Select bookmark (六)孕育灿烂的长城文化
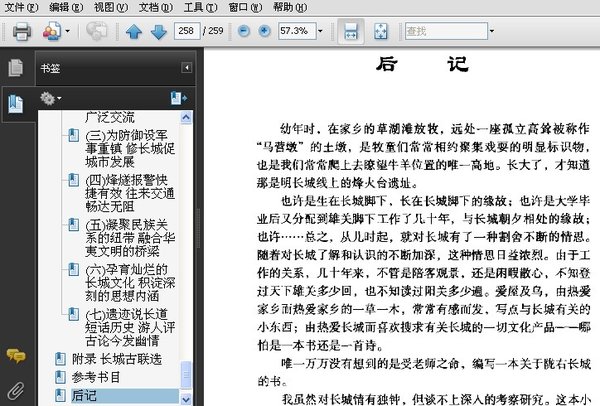 pyautogui.click(x=130, y=282)
